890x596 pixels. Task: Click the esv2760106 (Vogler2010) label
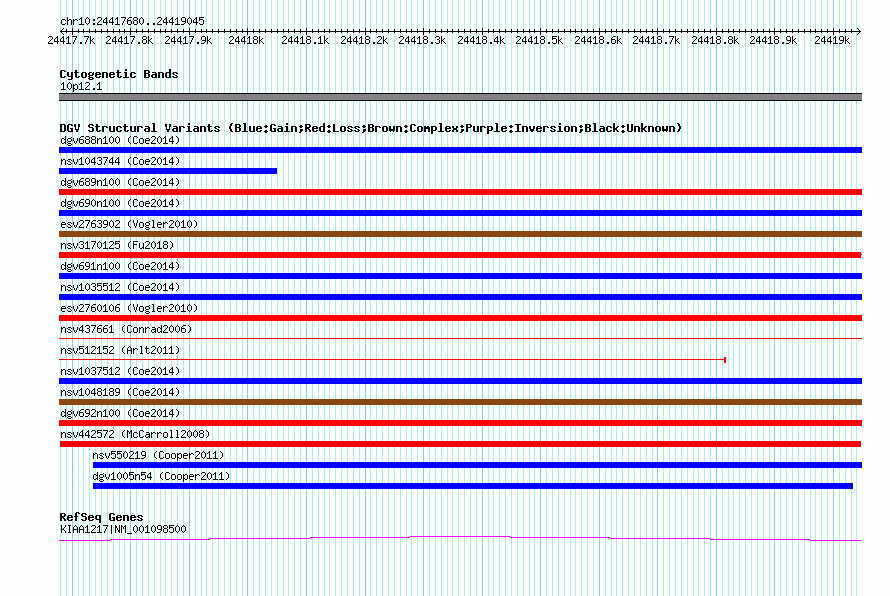(x=129, y=308)
